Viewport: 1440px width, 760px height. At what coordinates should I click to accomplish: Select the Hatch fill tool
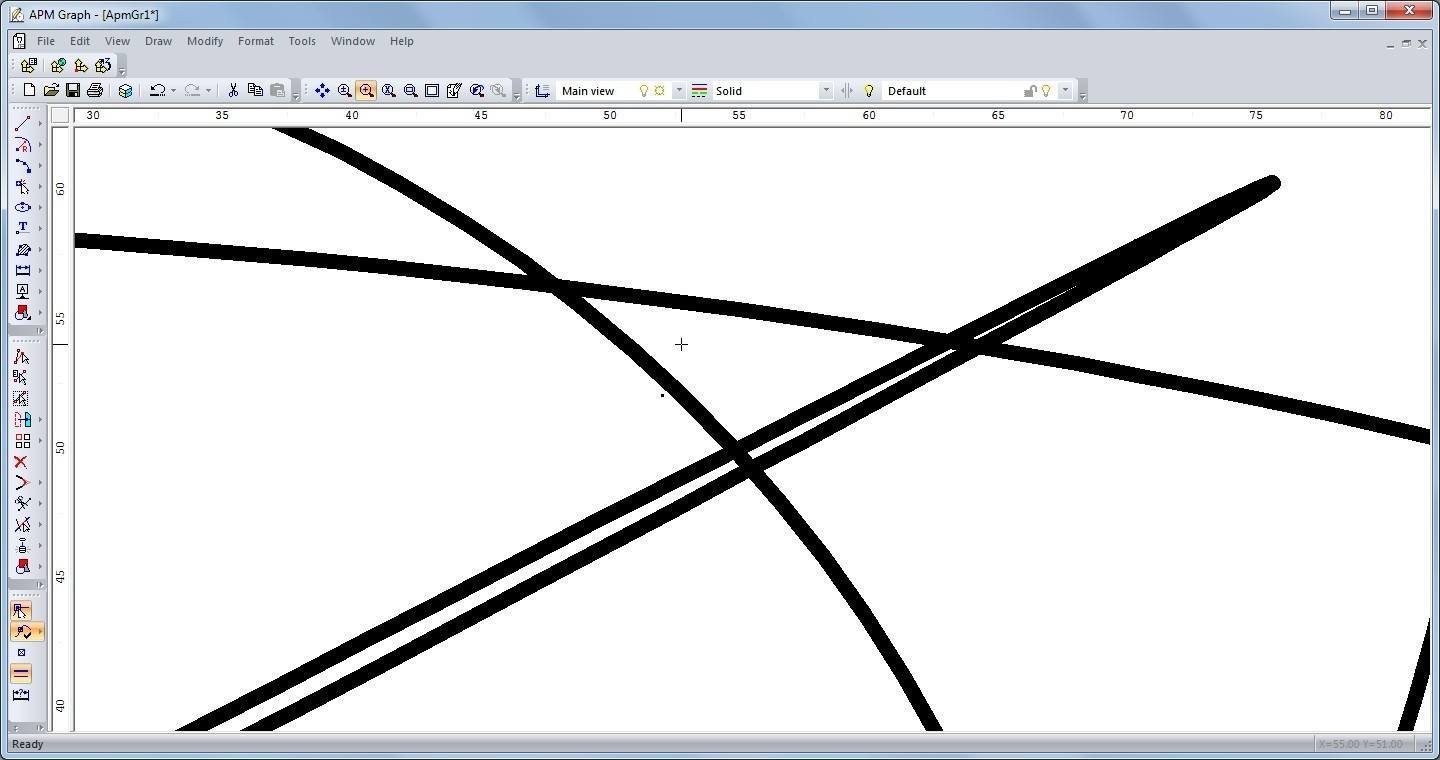[x=22, y=249]
